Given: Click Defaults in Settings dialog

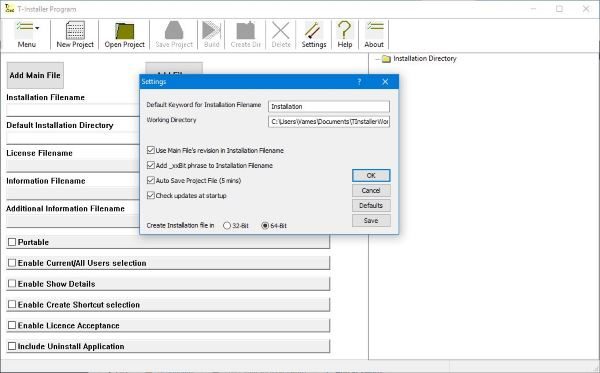Looking at the screenshot, I should click(x=371, y=205).
